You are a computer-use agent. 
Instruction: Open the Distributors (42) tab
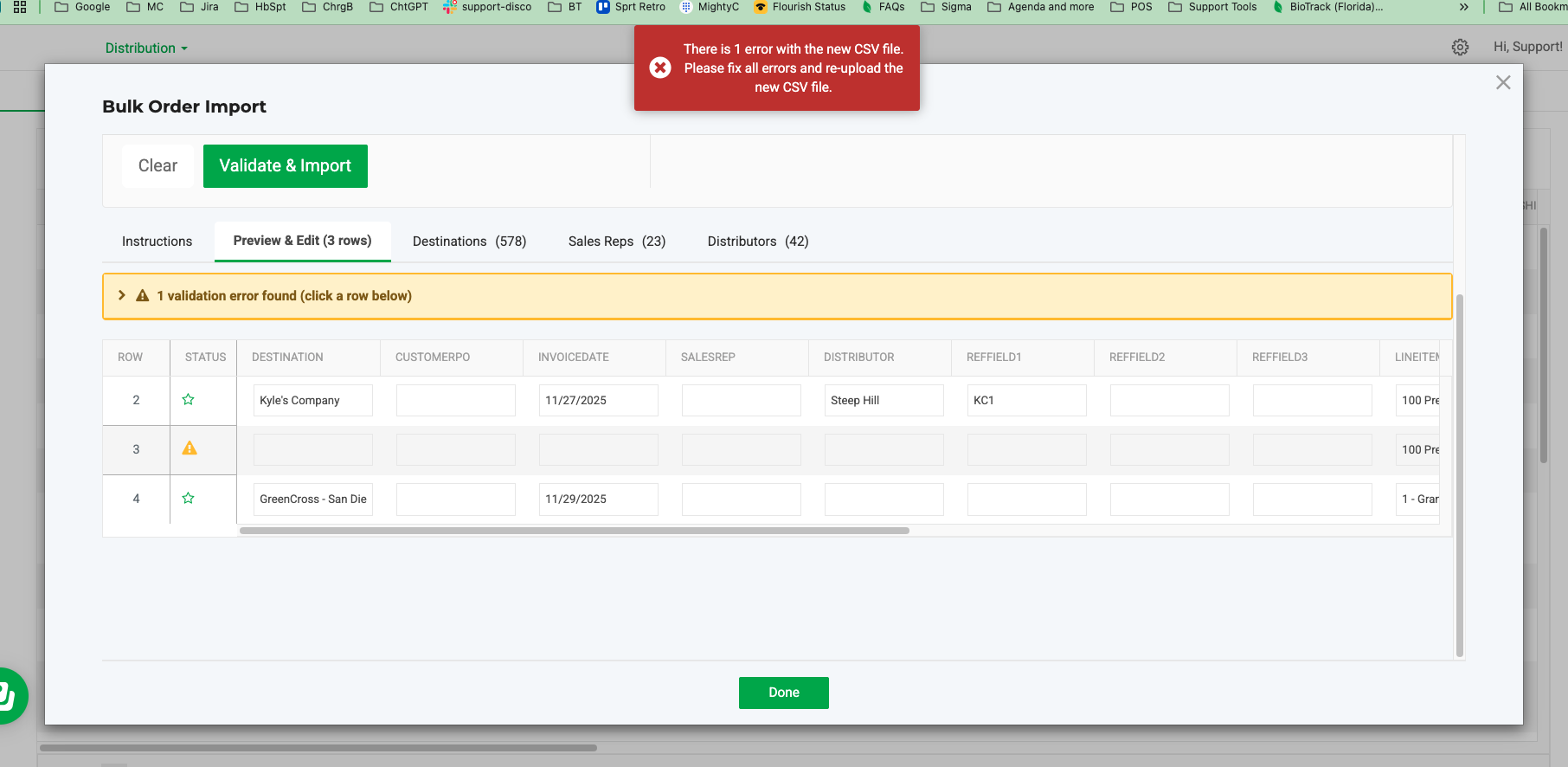758,242
